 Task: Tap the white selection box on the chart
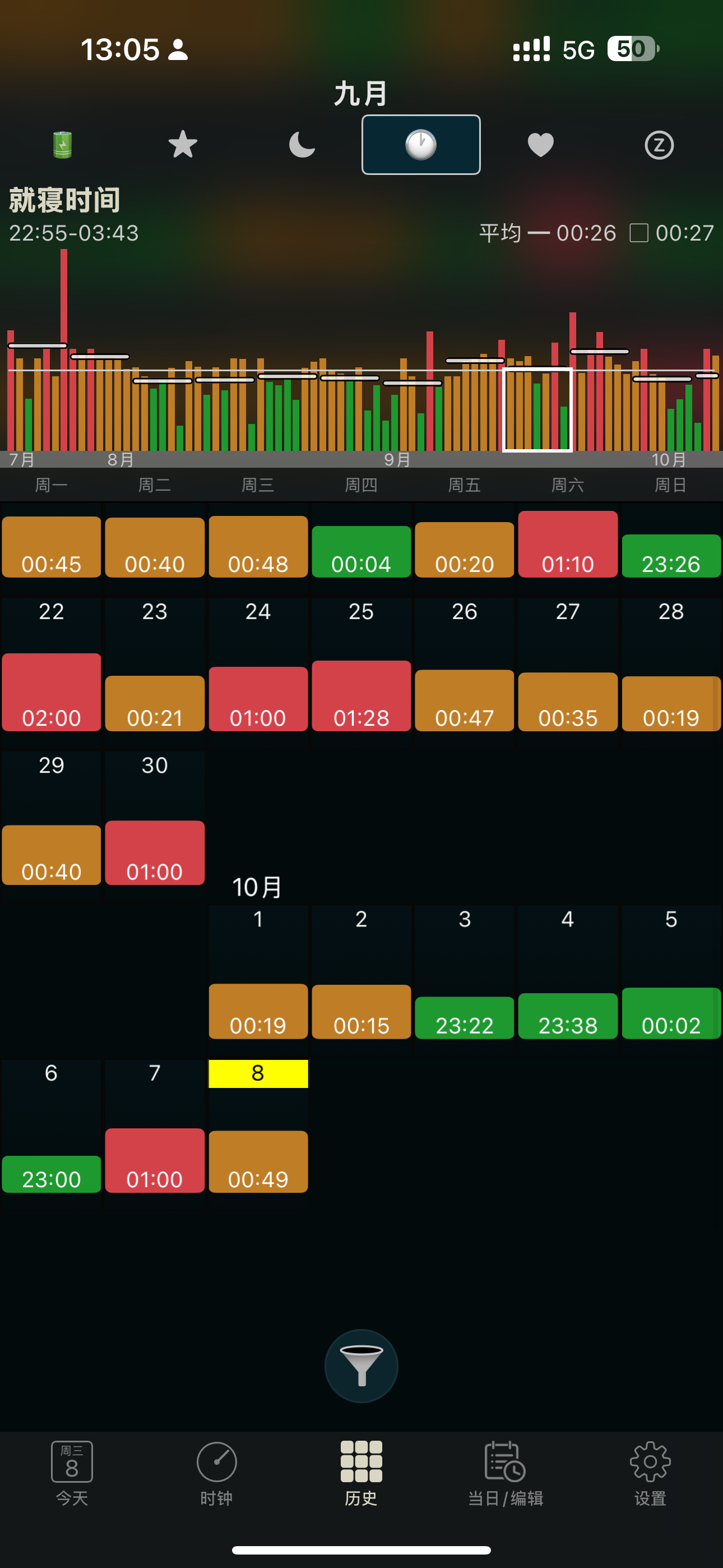point(537,409)
